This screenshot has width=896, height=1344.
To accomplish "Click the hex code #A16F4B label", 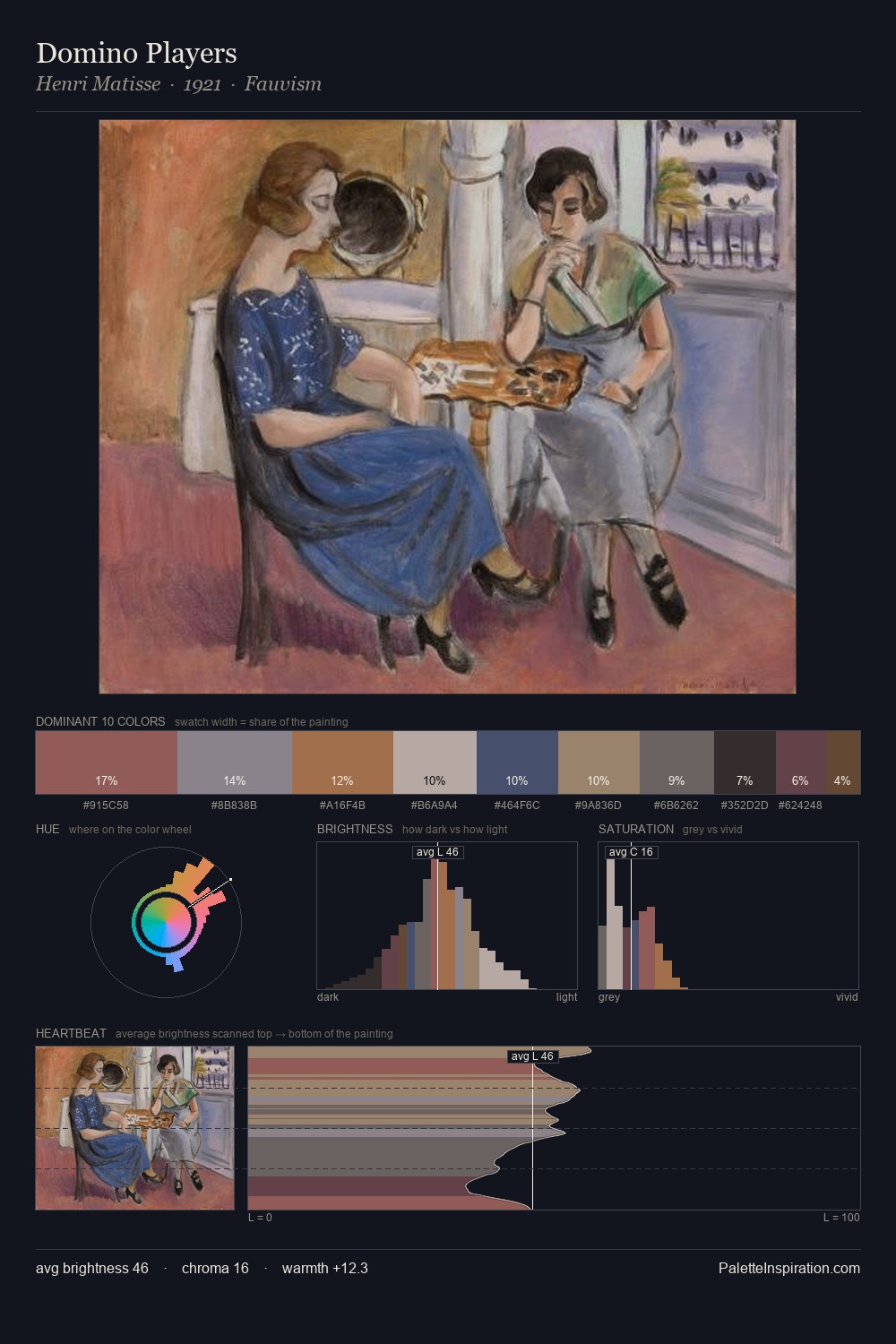I will pos(342,805).
